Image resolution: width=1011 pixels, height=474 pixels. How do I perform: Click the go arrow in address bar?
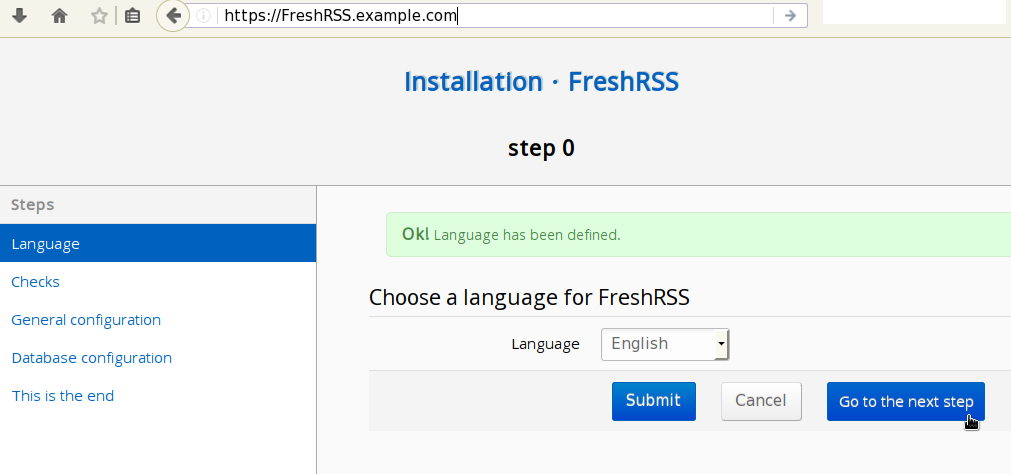tap(789, 16)
